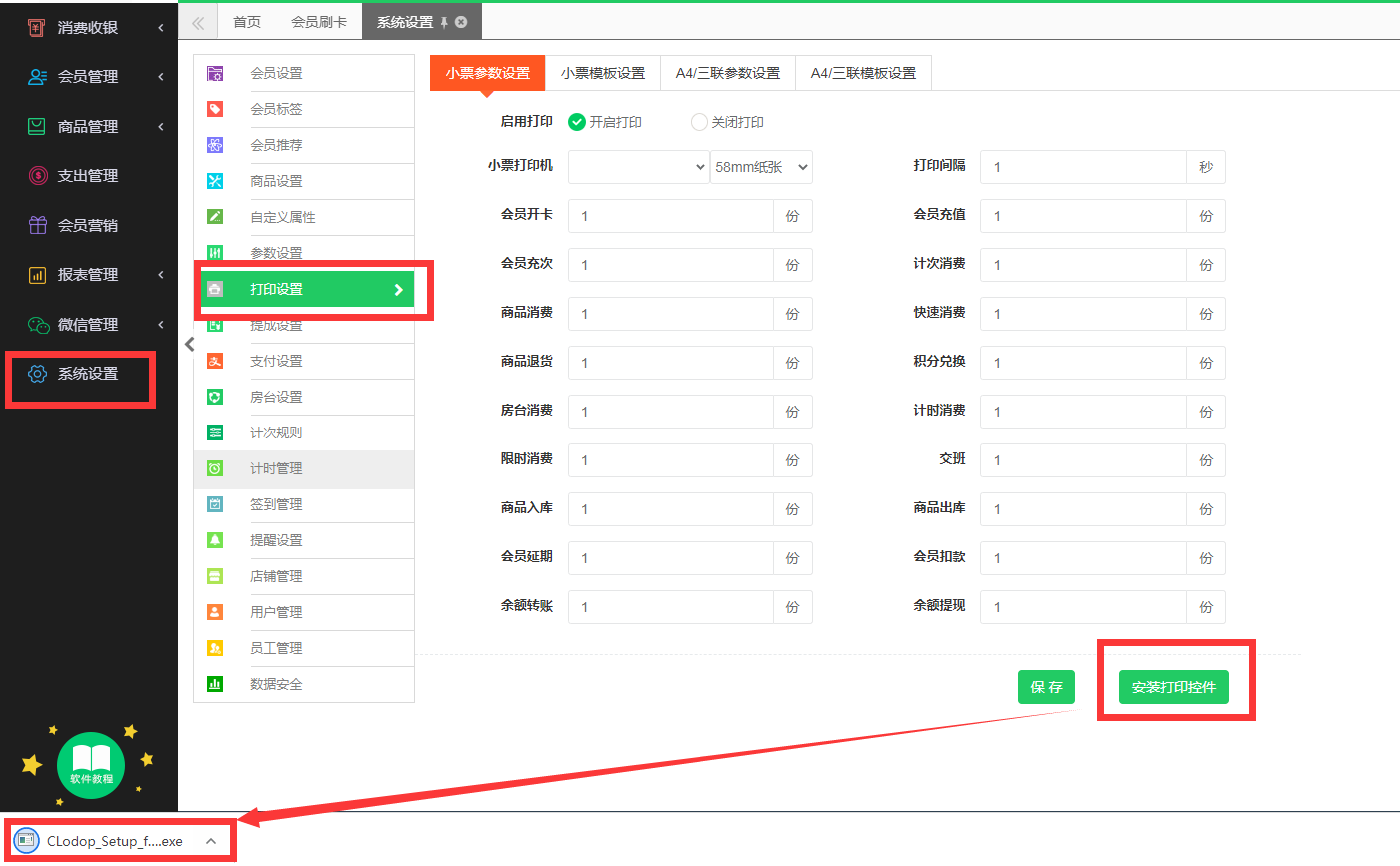Click the 打印间隔 seconds input field

[1083, 168]
